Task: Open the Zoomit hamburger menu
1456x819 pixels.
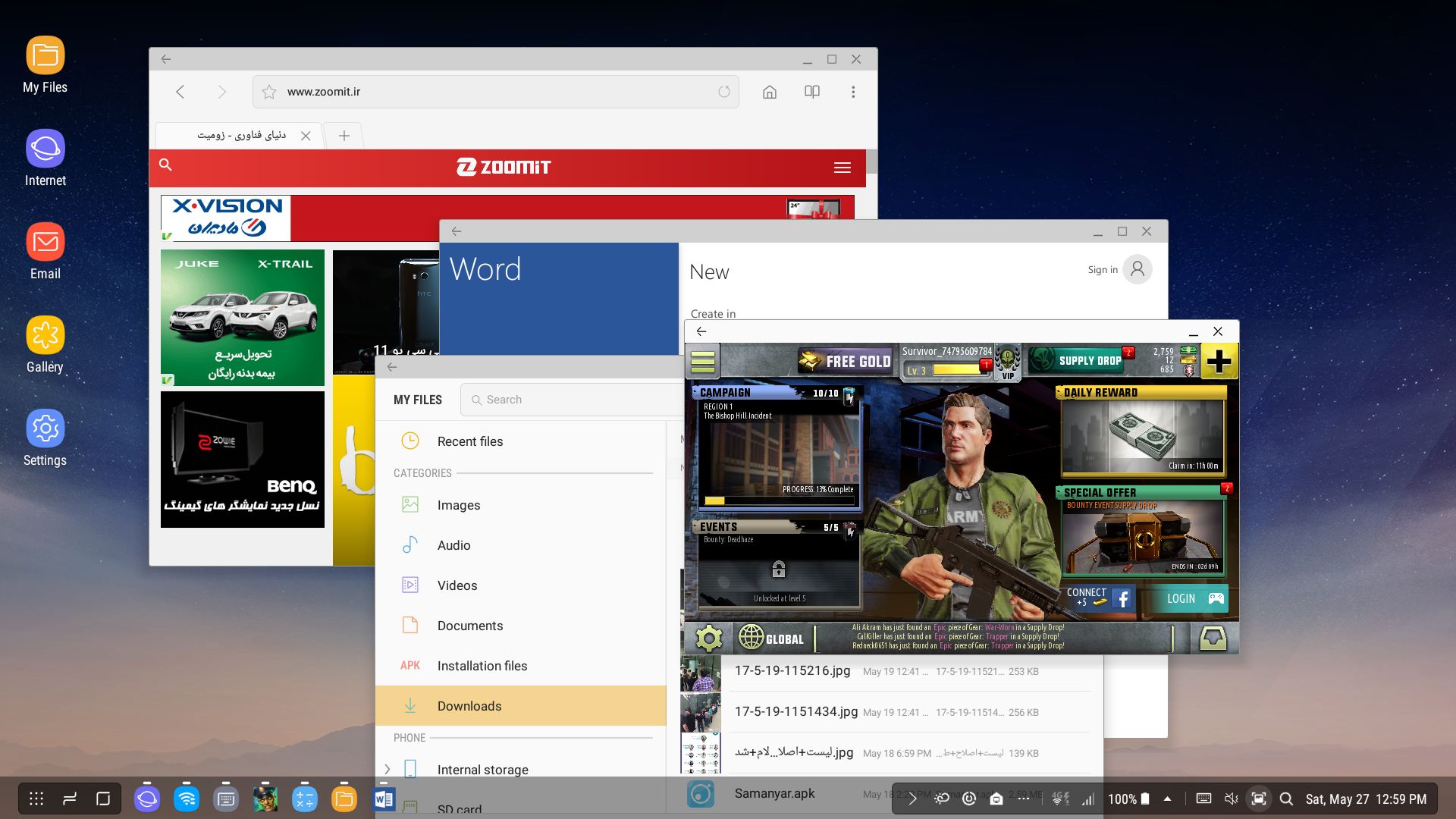Action: tap(842, 168)
